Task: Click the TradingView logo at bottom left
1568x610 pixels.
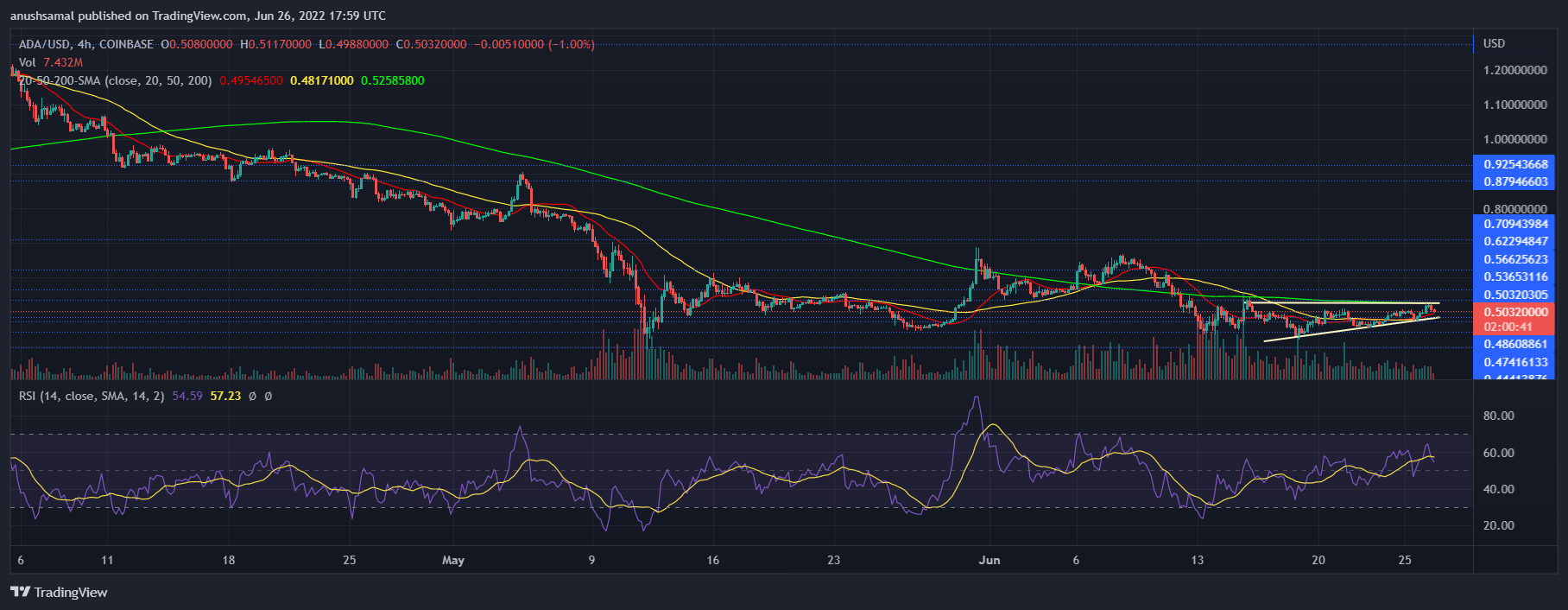Action: pos(59,592)
